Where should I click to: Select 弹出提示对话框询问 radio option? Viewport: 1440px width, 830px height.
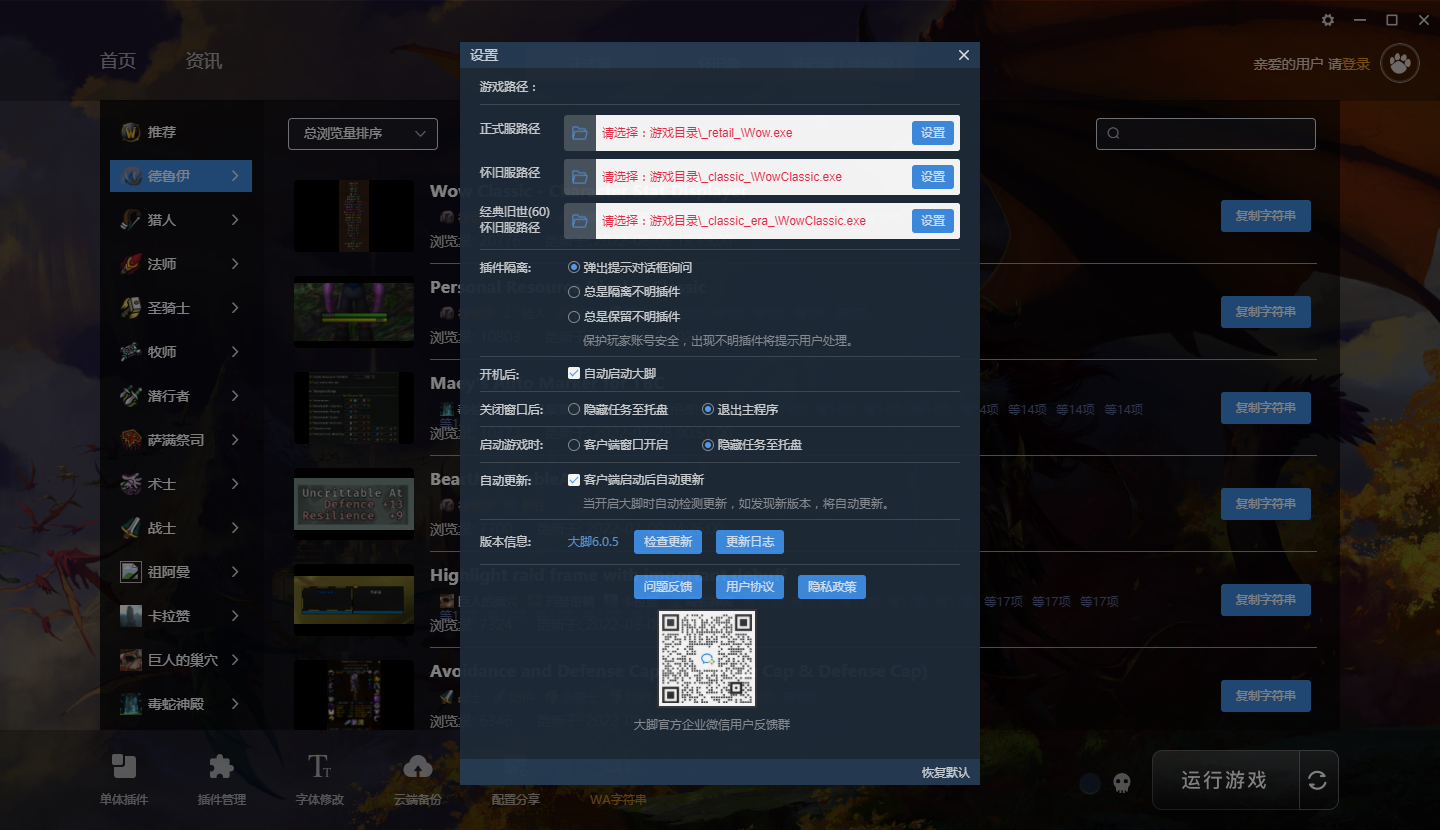pyautogui.click(x=574, y=268)
